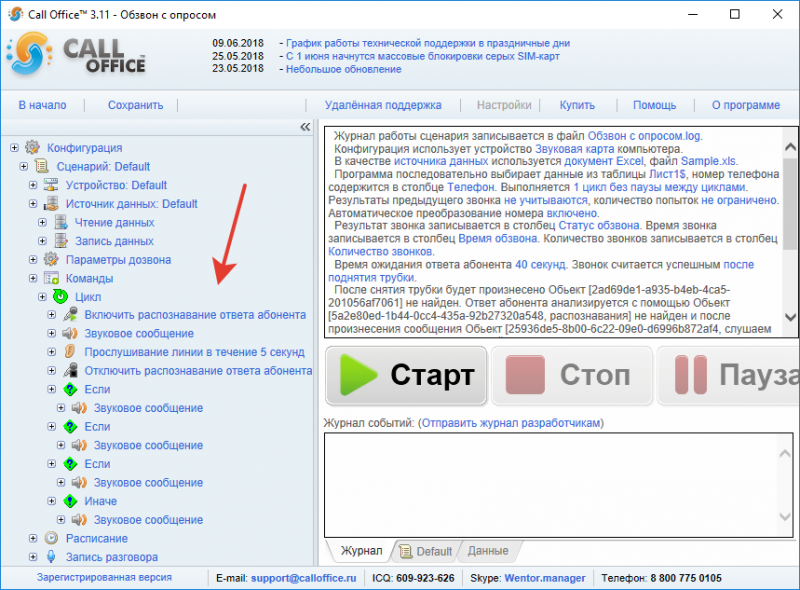800x590 pixels.
Task: Go back via В начало
Action: click(x=42, y=105)
